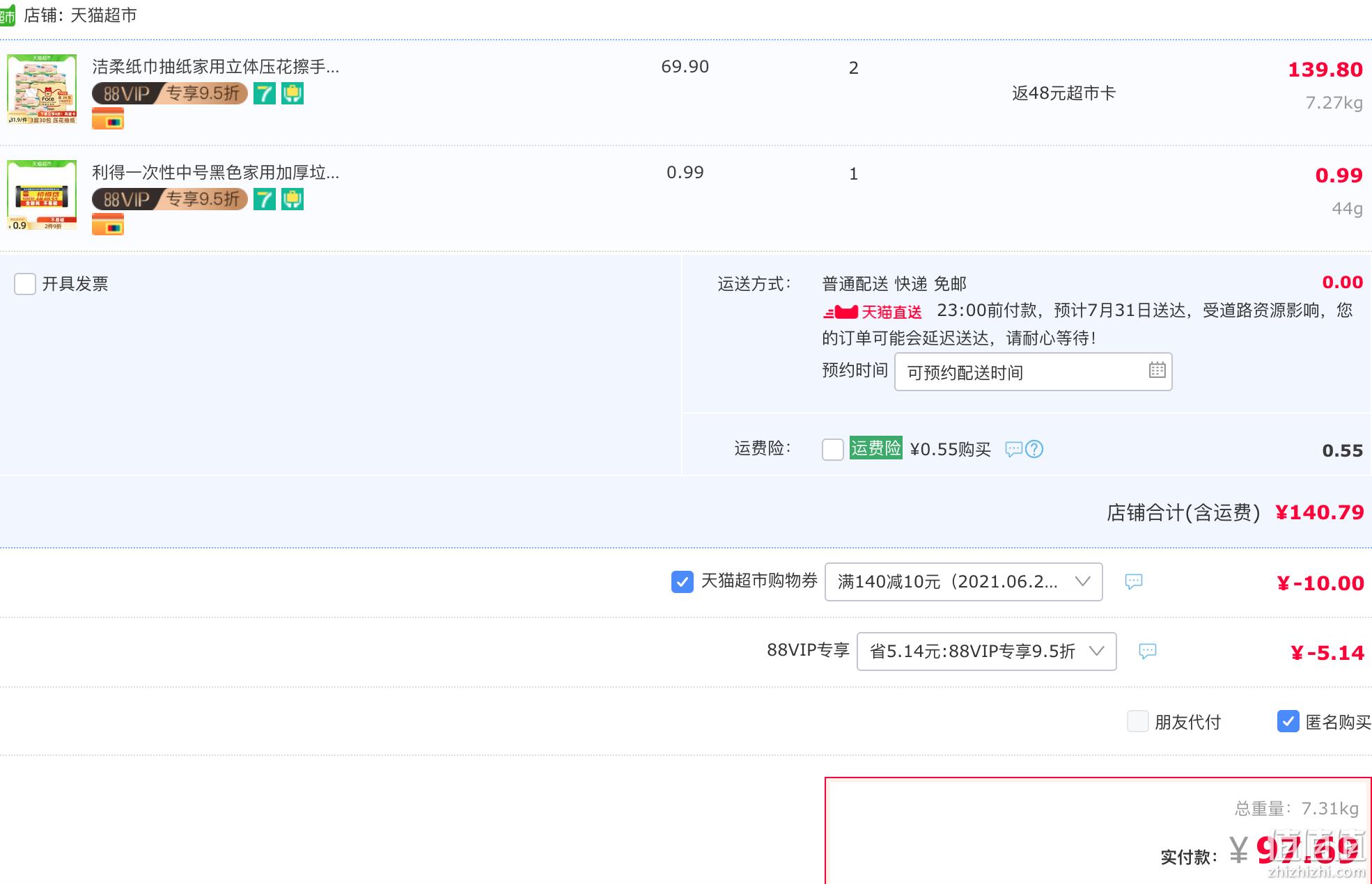1372x884 pixels.
Task: Click the comment icon beside 88VIP dropdown
Action: click(x=1148, y=652)
